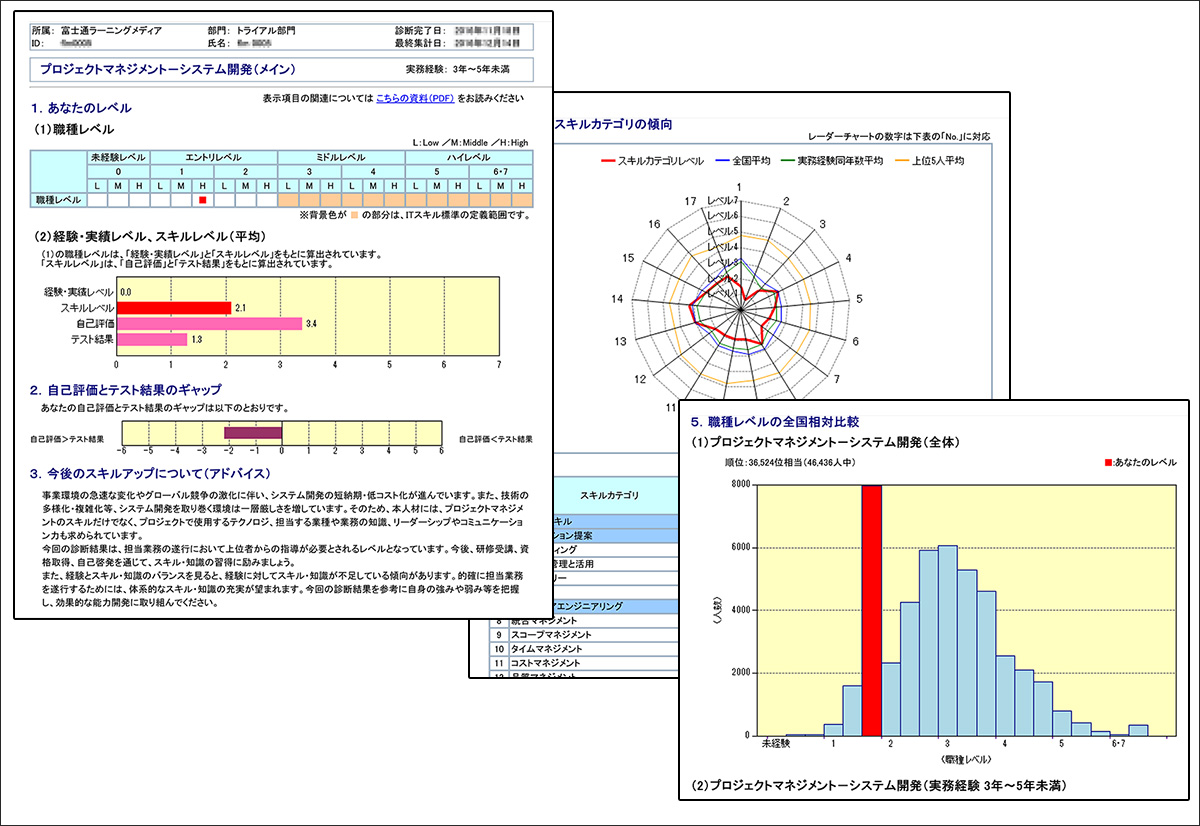
Task: Click the (1)職種レベル subheading
Action: point(76,129)
